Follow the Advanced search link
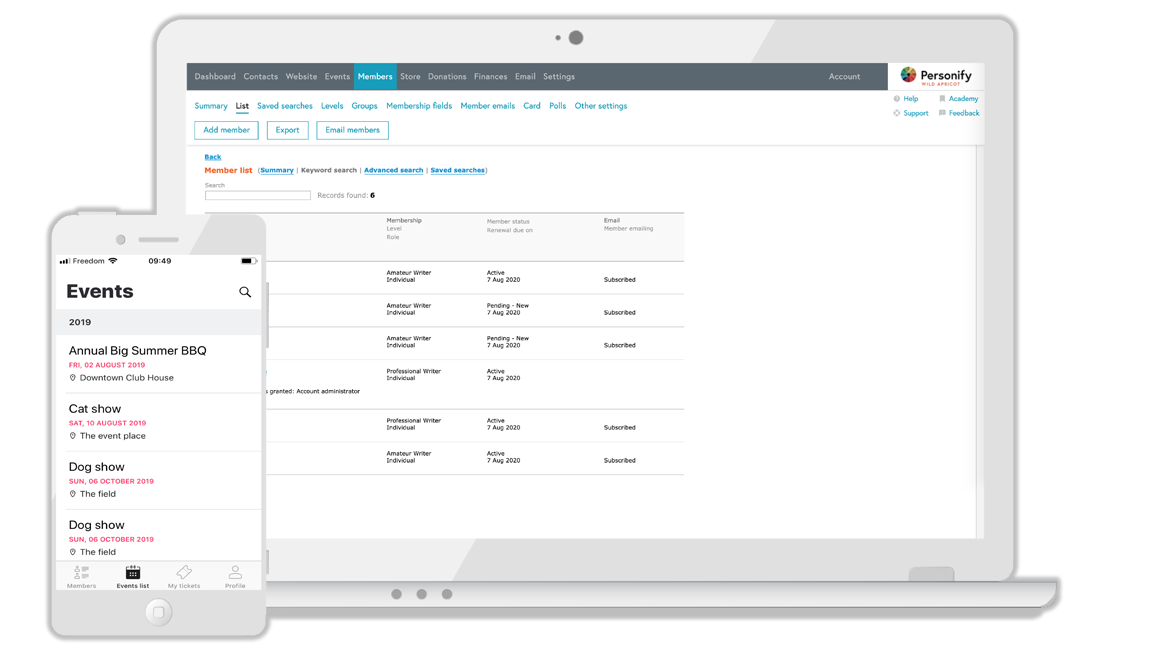Image resolution: width=1164 pixels, height=660 pixels. 393,170
